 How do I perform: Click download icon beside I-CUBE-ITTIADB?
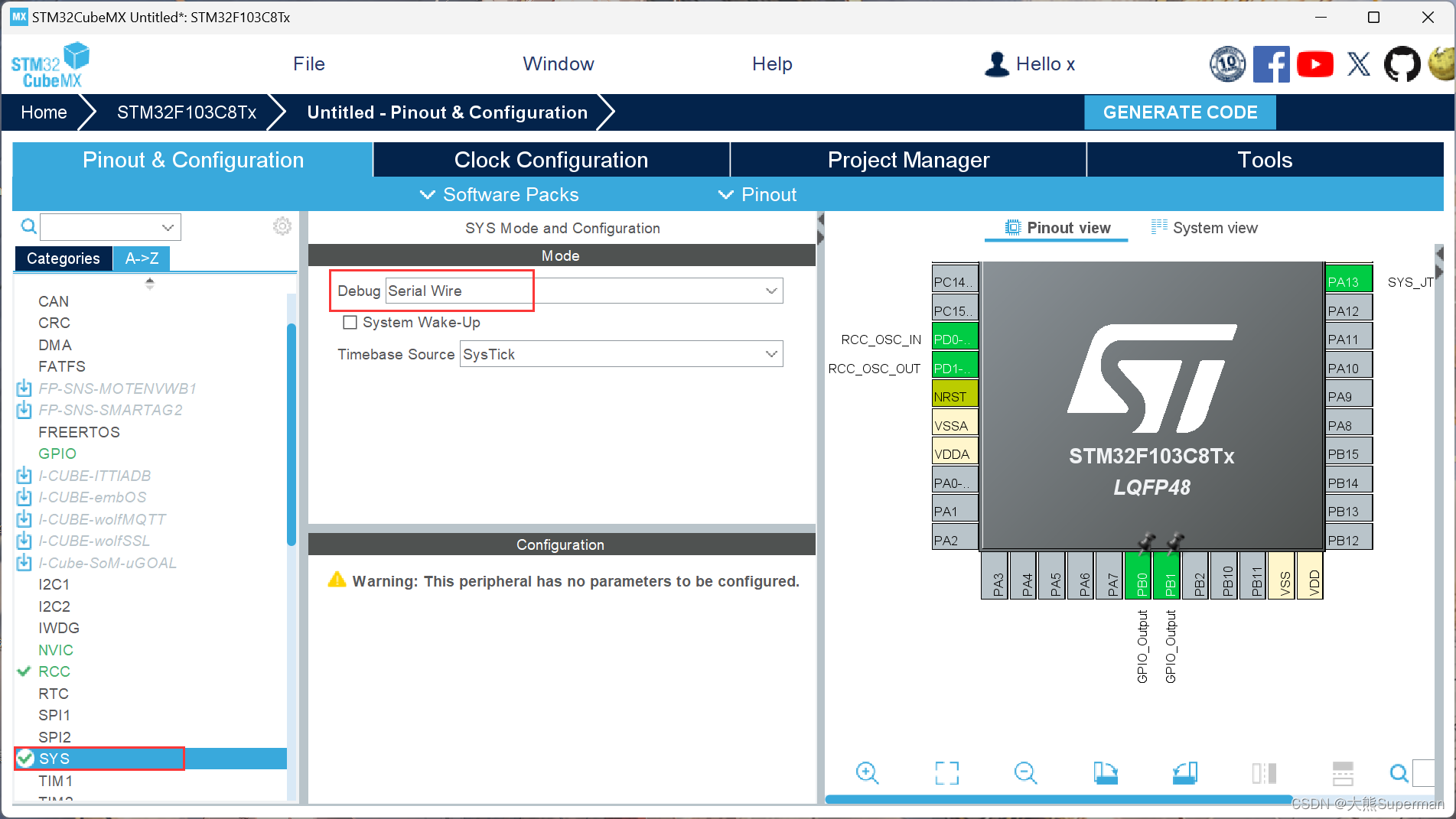tap(24, 476)
